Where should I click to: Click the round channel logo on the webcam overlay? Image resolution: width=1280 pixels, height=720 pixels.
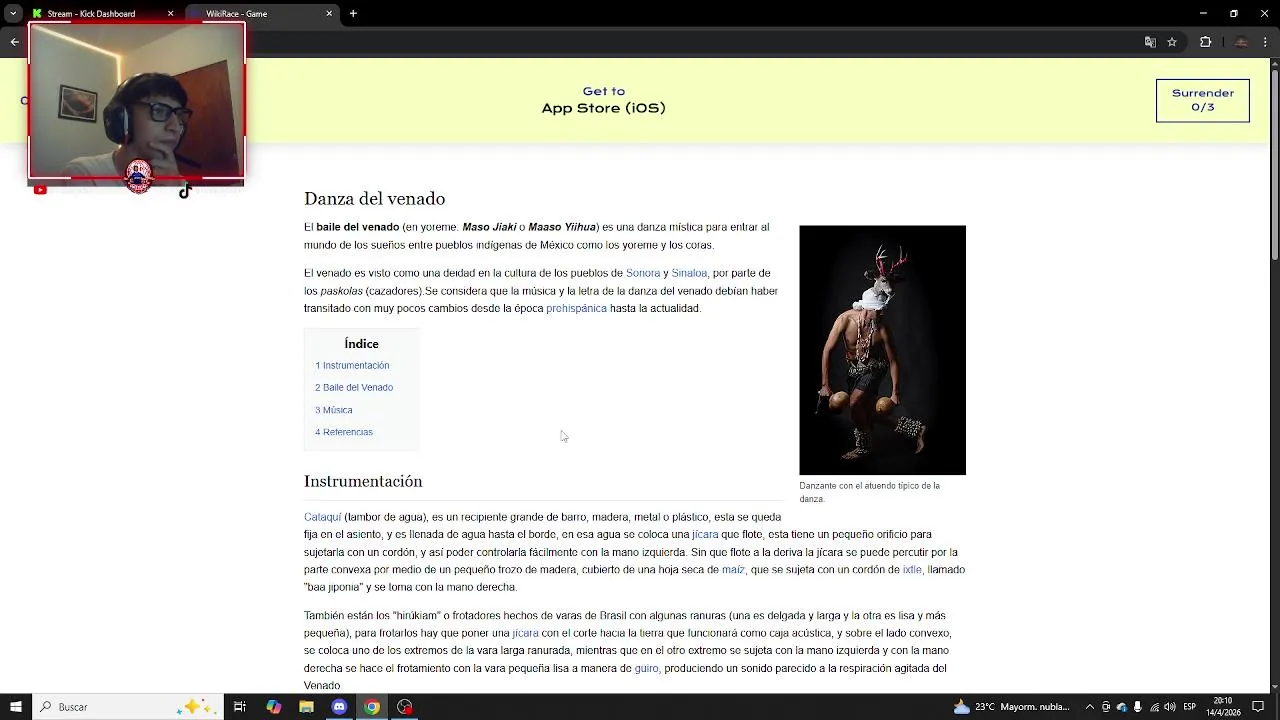click(x=139, y=177)
